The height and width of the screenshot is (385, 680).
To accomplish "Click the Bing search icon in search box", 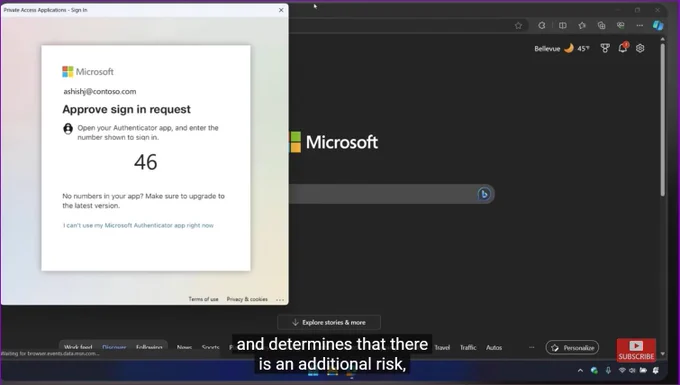I will pos(484,194).
